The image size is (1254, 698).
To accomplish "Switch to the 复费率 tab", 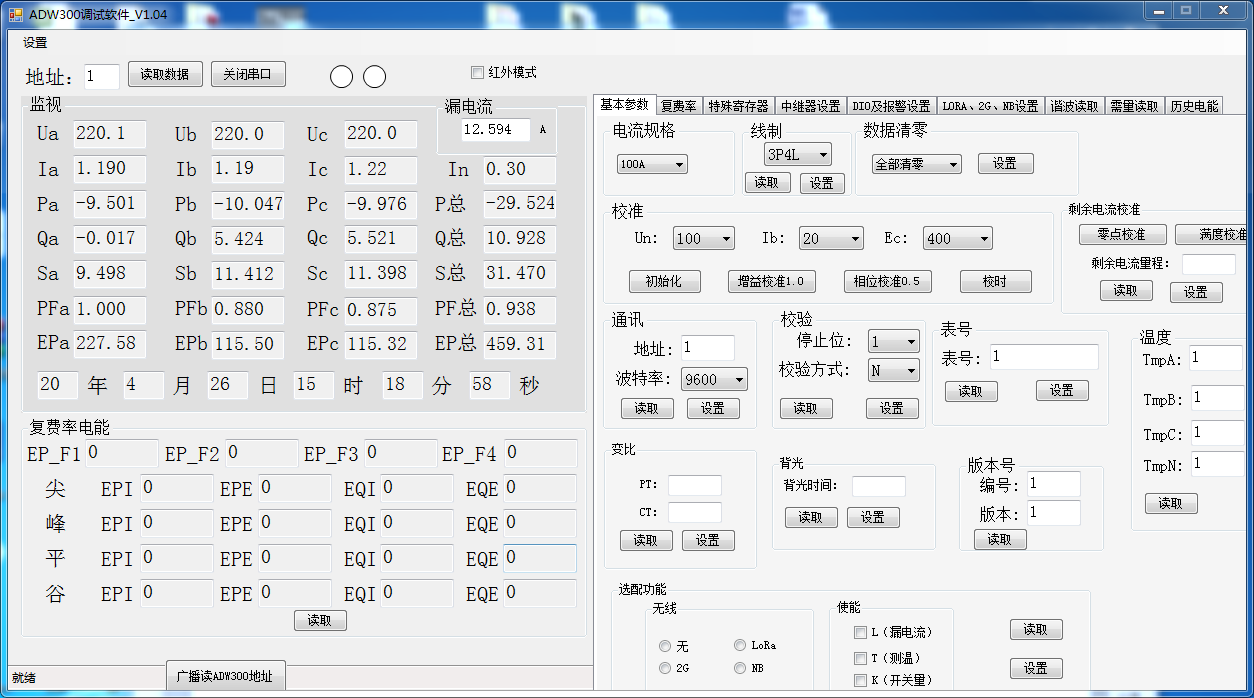I will (678, 106).
